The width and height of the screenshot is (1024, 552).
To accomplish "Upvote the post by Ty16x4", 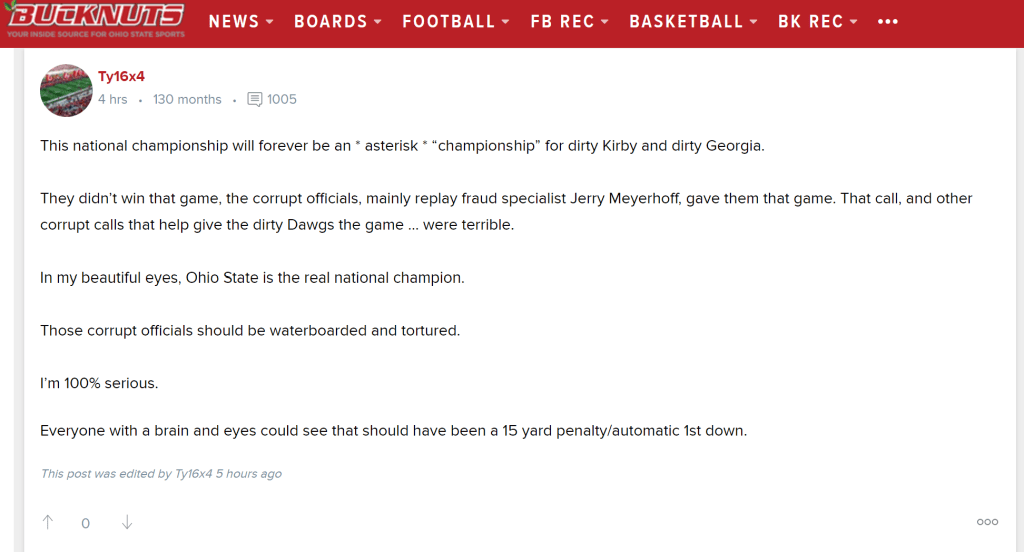I will (48, 522).
